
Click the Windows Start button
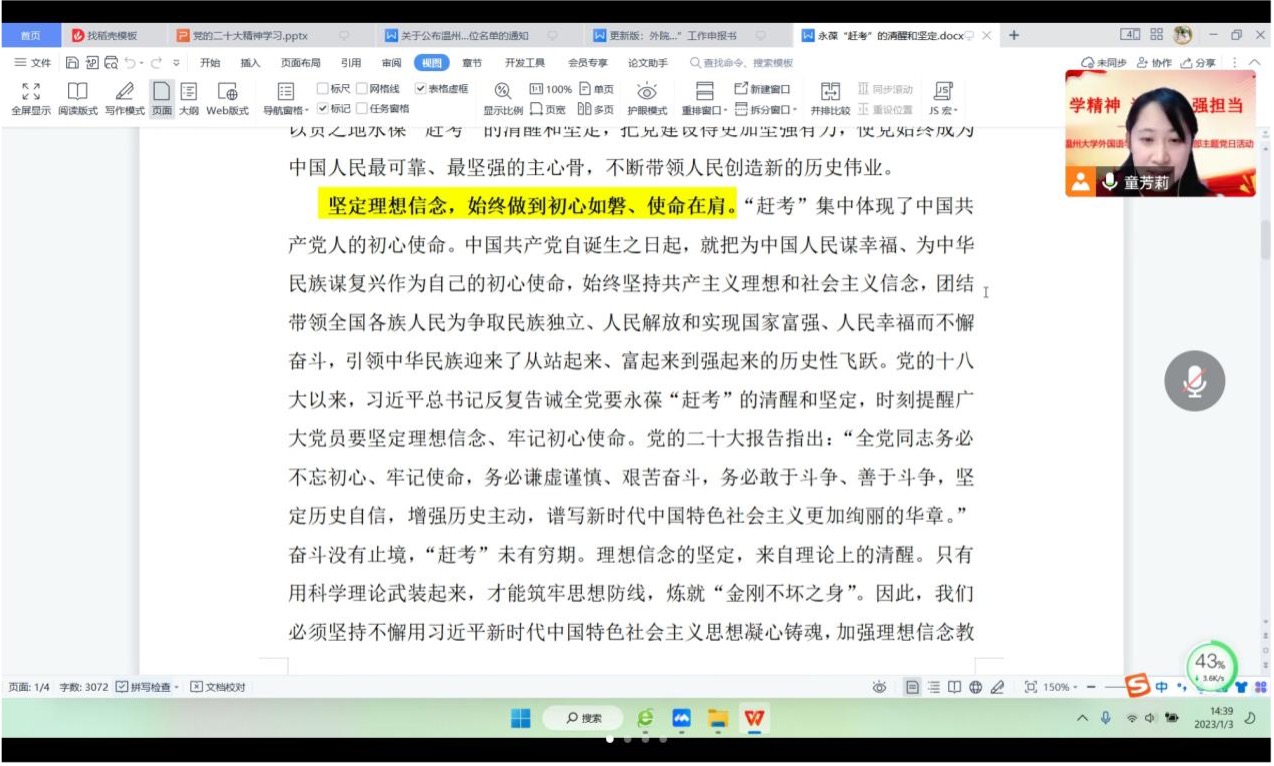521,718
